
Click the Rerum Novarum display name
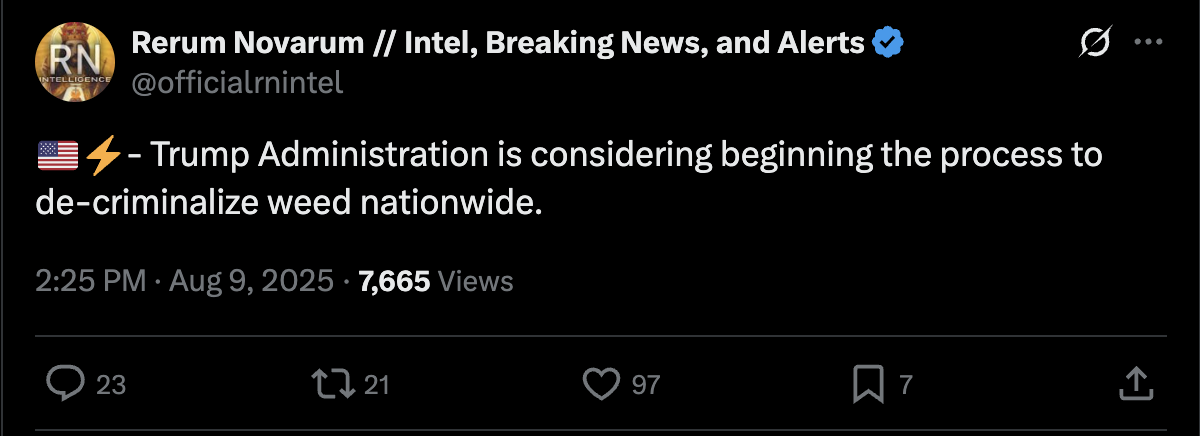[x=497, y=43]
